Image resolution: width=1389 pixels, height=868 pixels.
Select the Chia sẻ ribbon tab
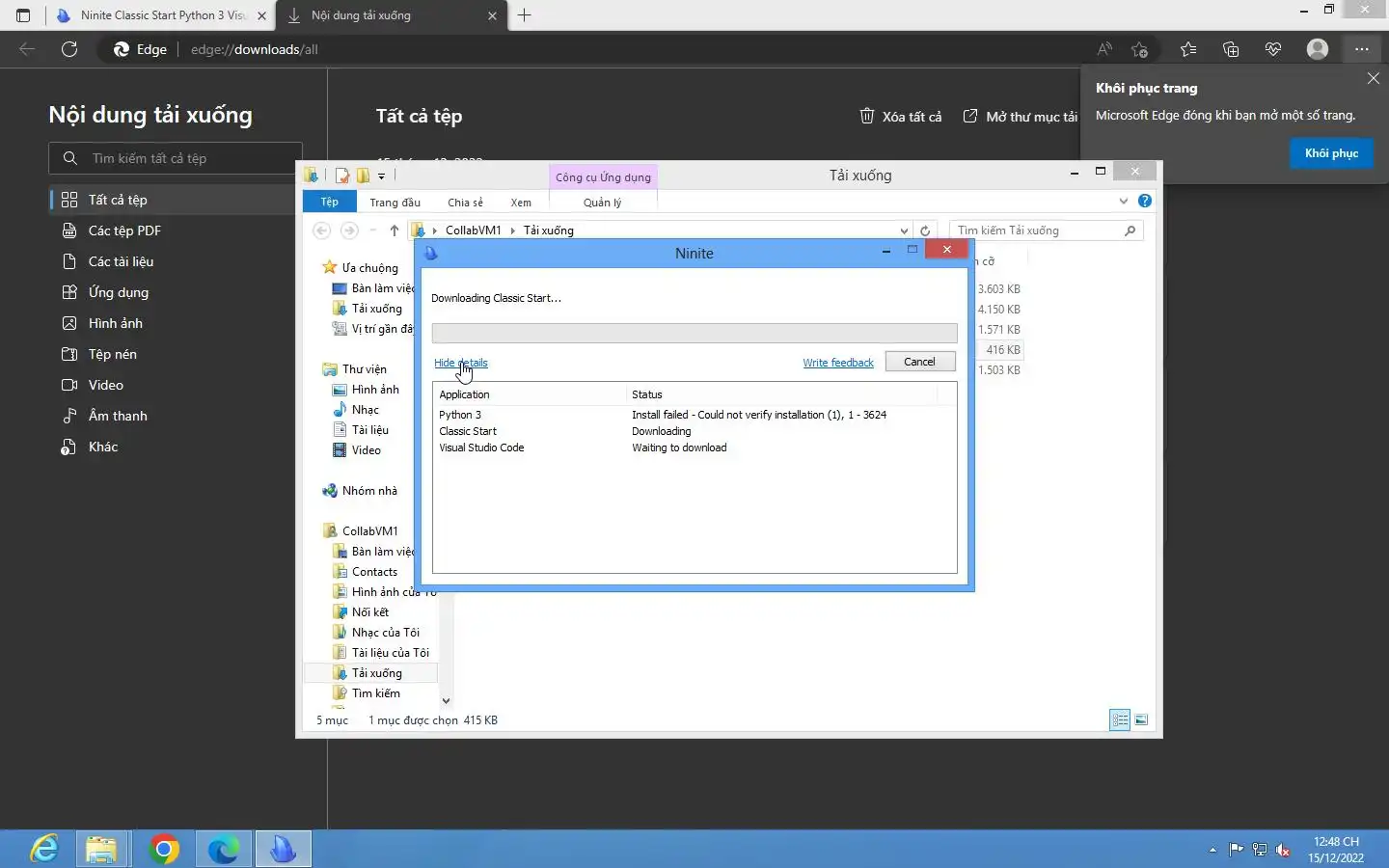click(x=465, y=203)
